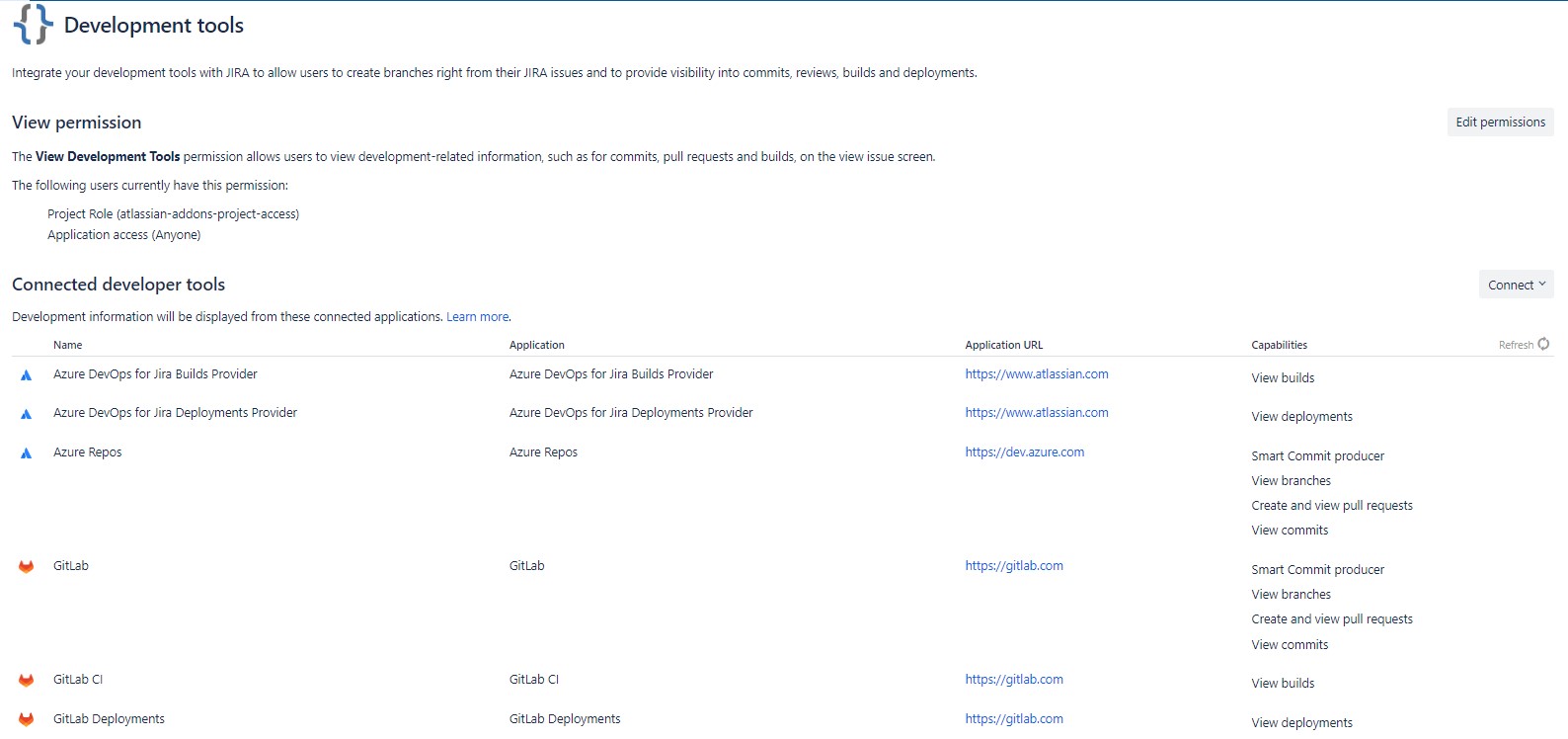Image resolution: width=1568 pixels, height=739 pixels.
Task: Open the Learn more link
Action: pyautogui.click(x=478, y=317)
